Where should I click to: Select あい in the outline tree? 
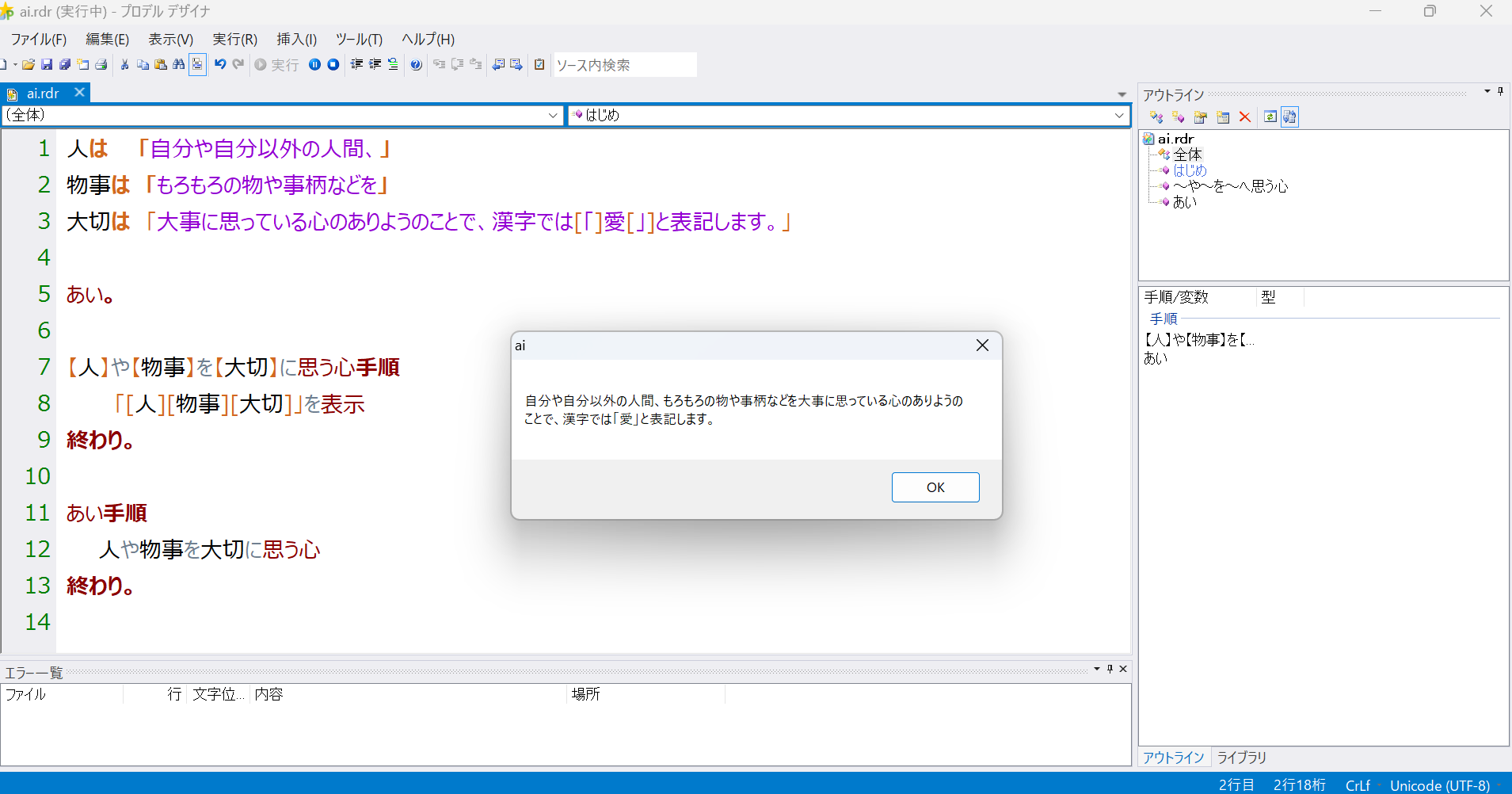pos(1183,202)
